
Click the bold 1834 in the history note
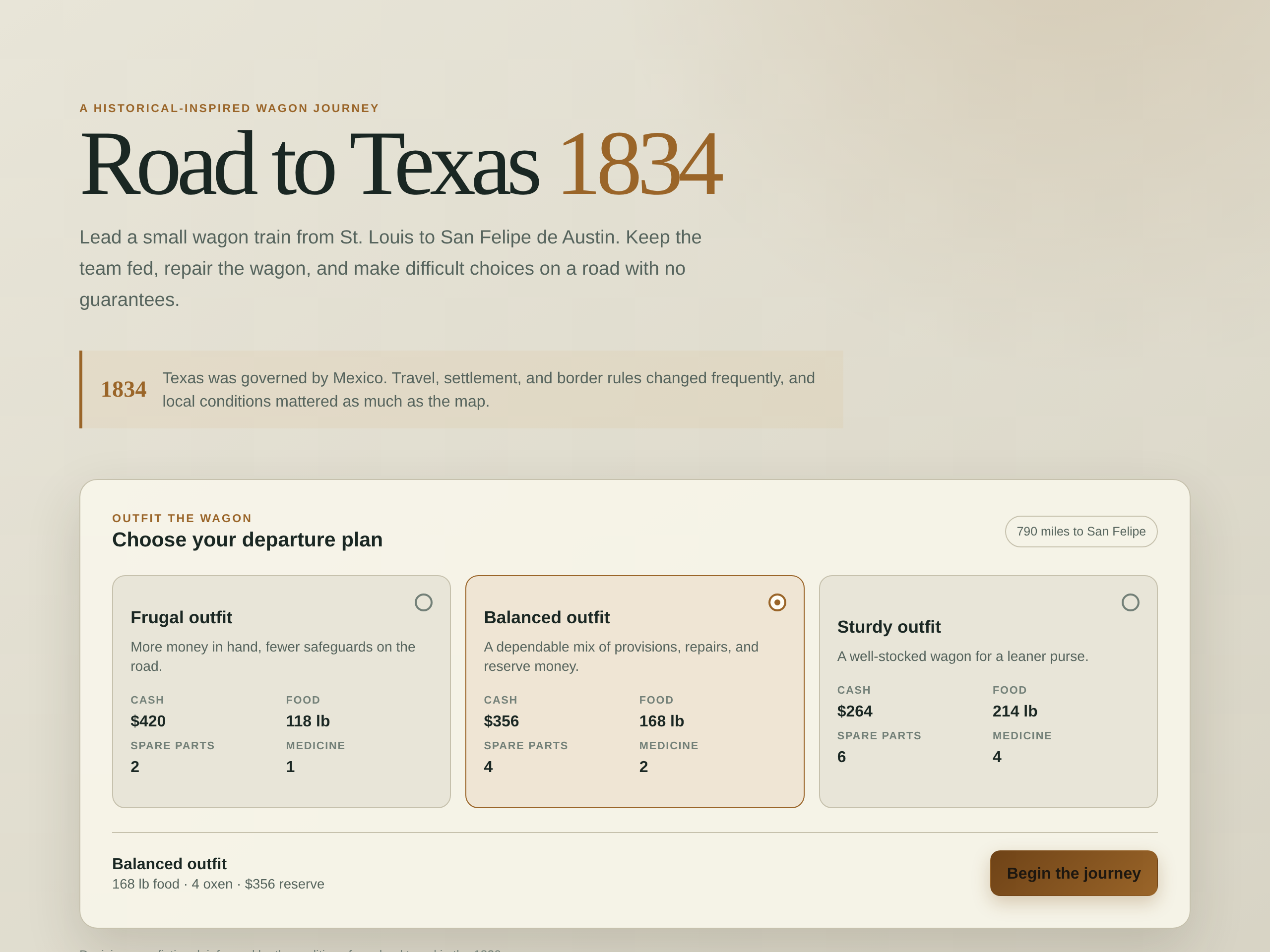pos(124,389)
